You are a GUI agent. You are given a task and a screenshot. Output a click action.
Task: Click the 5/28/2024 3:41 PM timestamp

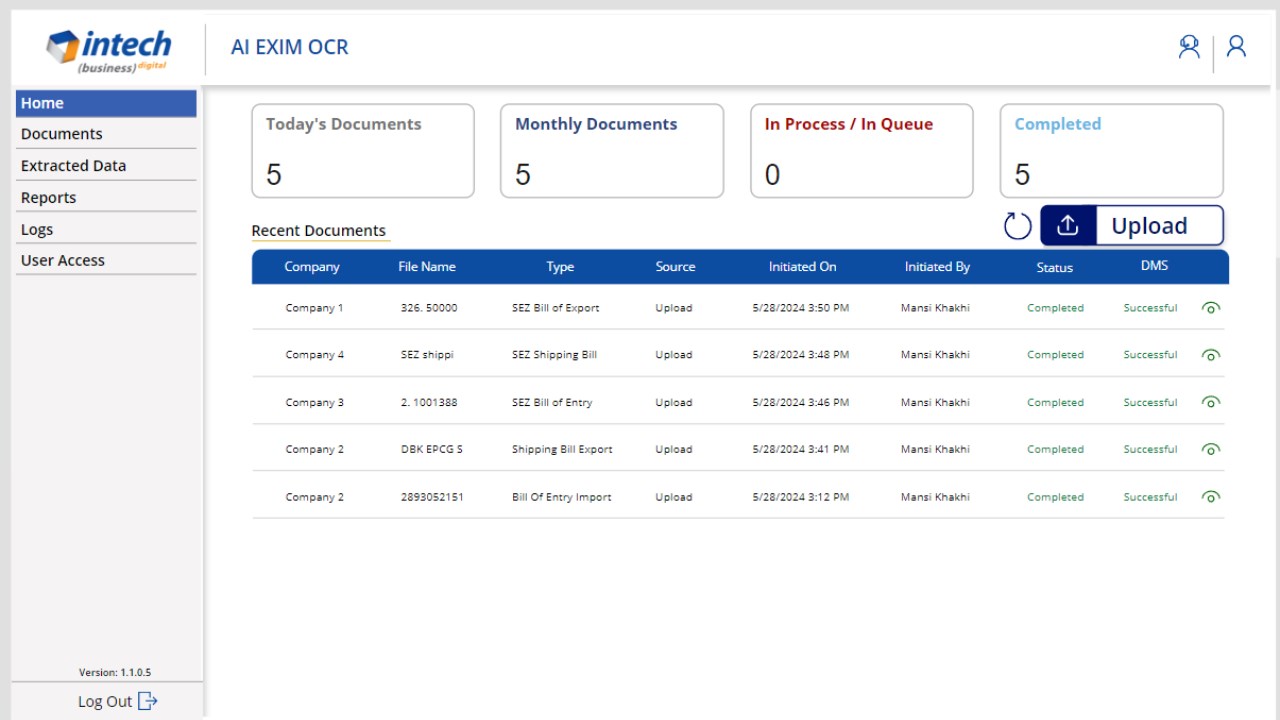801,449
